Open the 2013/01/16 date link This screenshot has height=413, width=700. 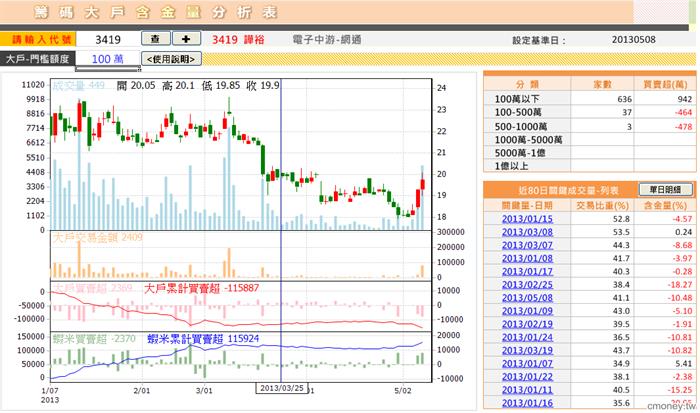(527, 403)
